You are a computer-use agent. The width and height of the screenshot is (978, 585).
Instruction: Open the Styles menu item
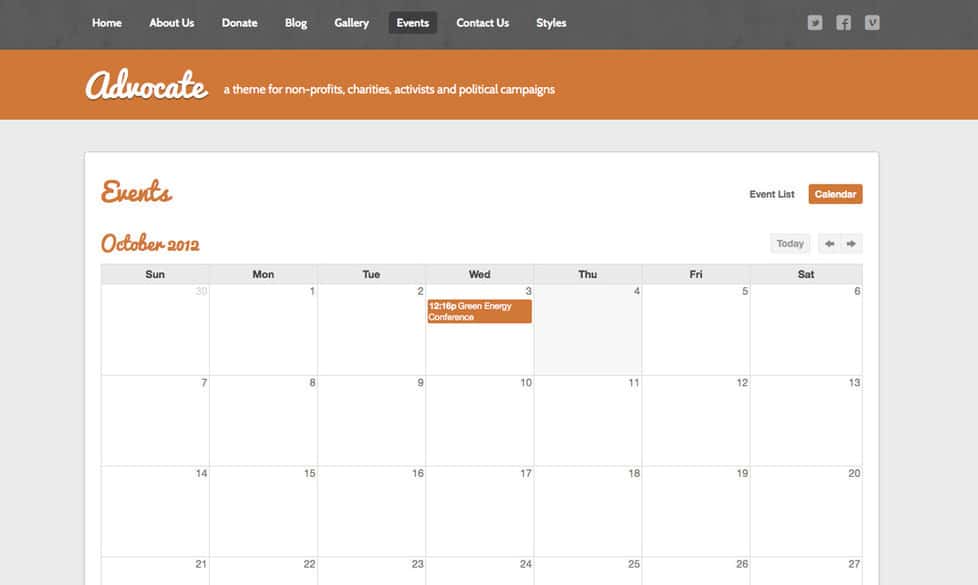[551, 23]
